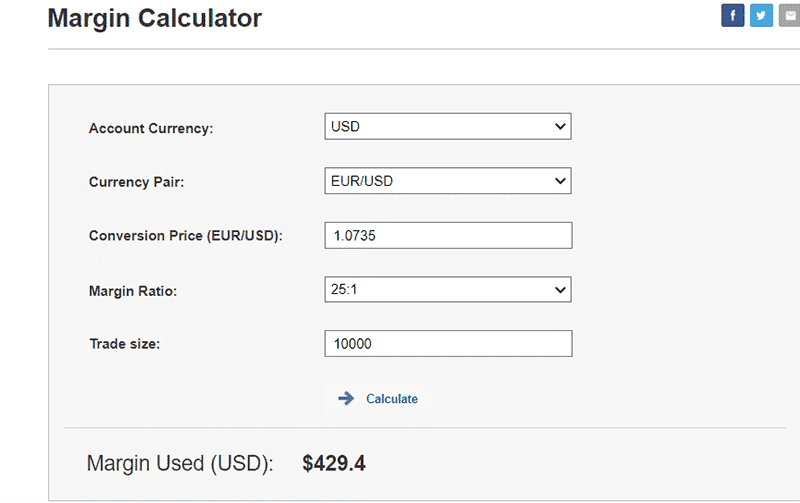
Task: Click the Margin Used (USD) label
Action: click(x=180, y=463)
